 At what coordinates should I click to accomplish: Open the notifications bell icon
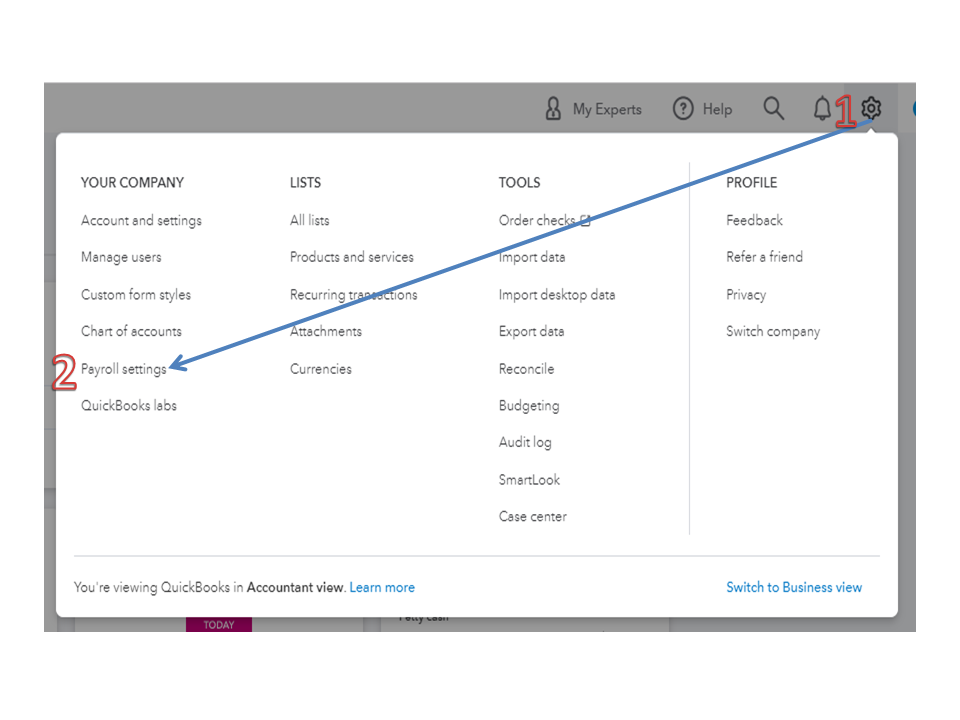[822, 109]
